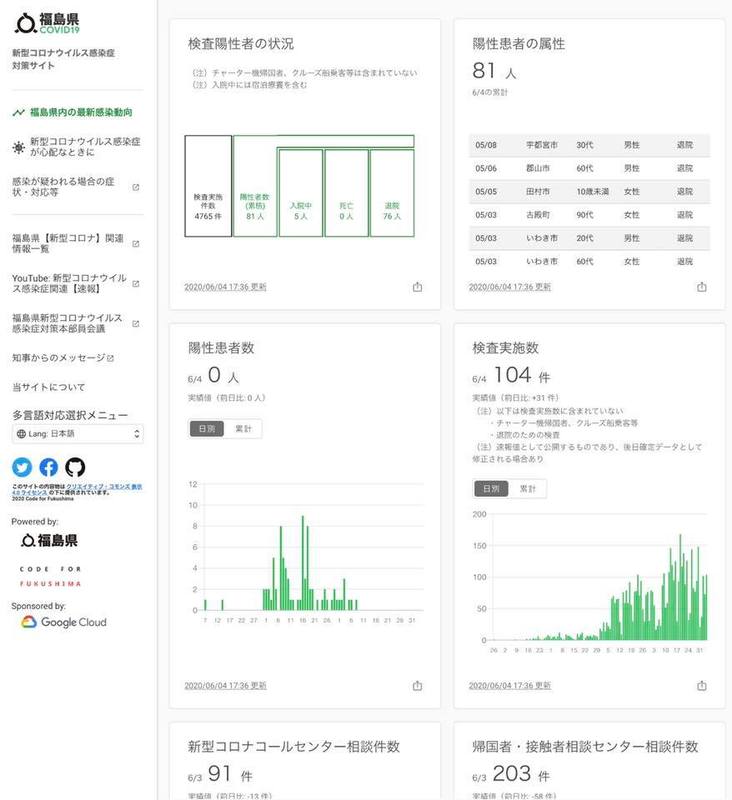Screen dimensions: 732x800
Task: Click update timestamp on 陽性患者数 card
Action: pos(225,686)
